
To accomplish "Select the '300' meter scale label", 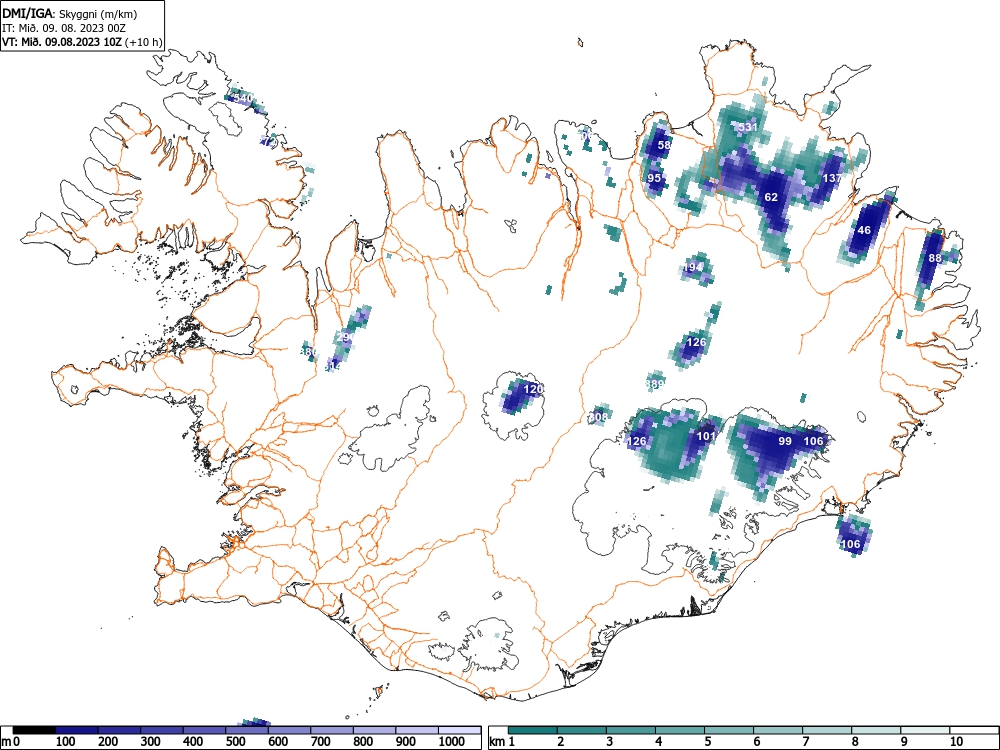I will pyautogui.click(x=151, y=742).
